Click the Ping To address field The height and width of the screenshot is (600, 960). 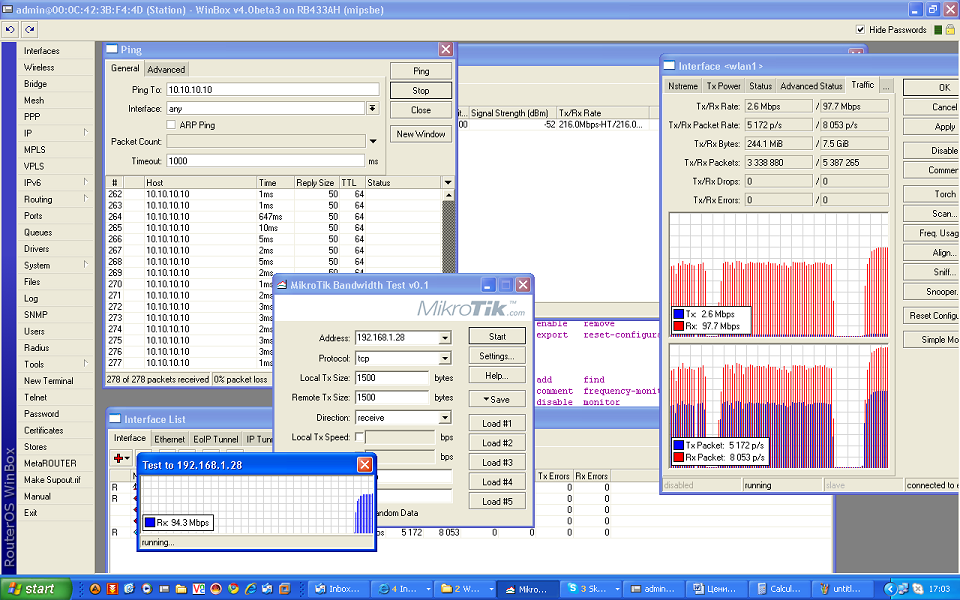point(272,90)
